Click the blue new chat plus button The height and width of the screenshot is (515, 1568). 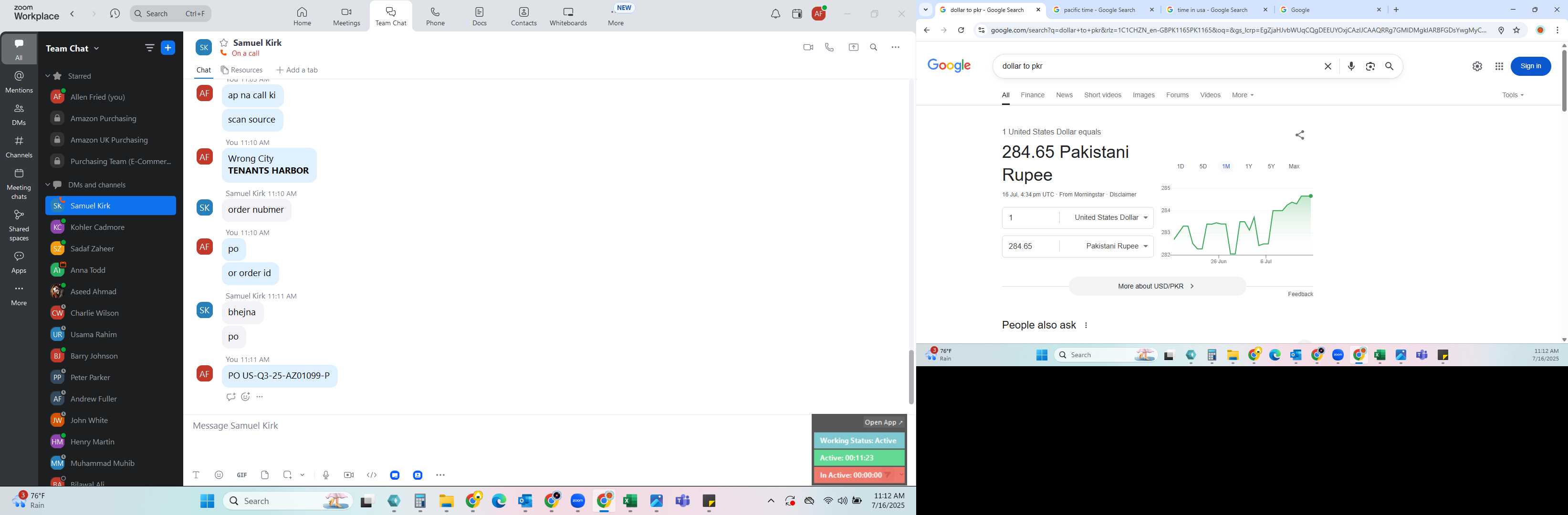coord(168,48)
